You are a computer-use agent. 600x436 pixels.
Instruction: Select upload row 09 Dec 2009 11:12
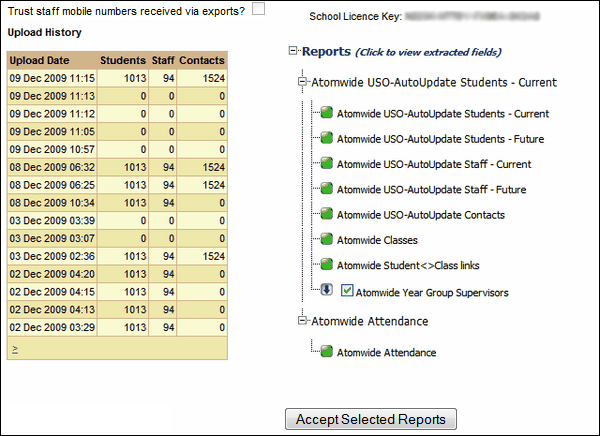point(117,114)
